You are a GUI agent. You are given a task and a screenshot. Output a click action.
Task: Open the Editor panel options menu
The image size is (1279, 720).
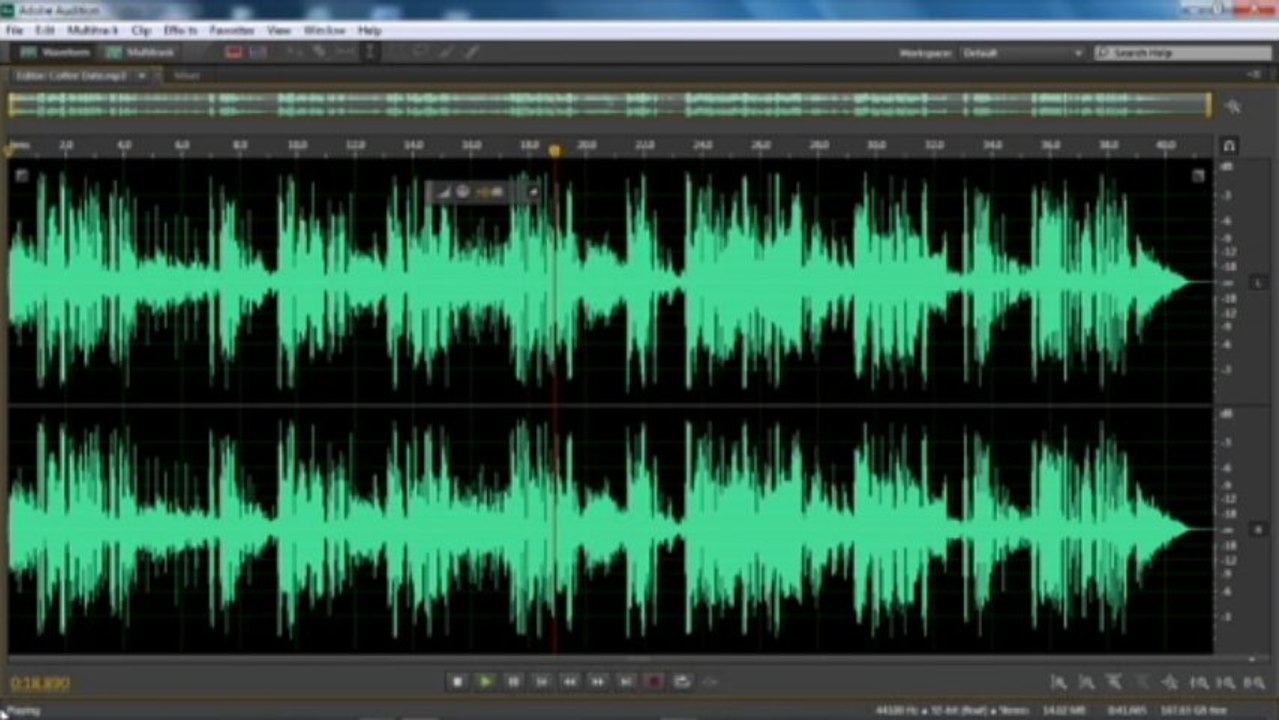(1254, 75)
